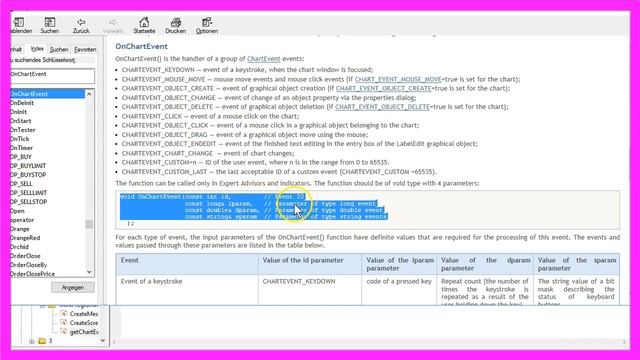Select Orange in the index list
This screenshot has height=360, width=640.
click(x=20, y=229)
